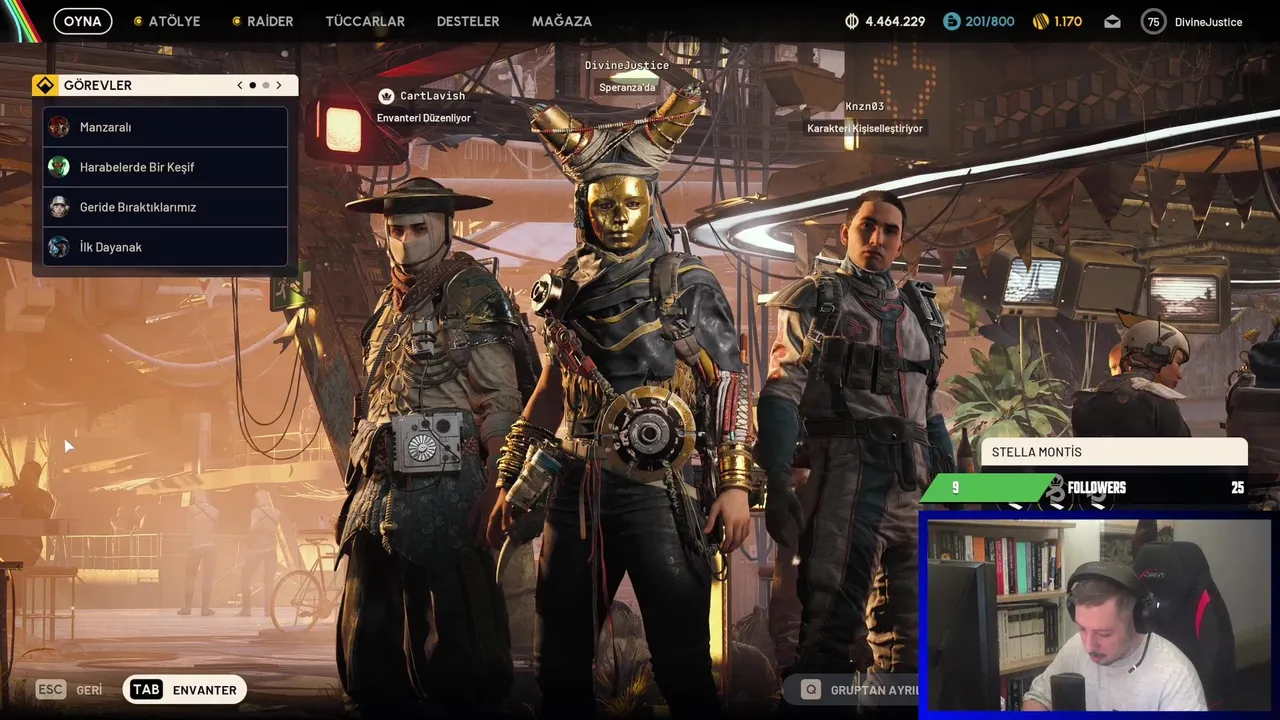Select the OYNA tab
The height and width of the screenshot is (720, 1280).
83,21
